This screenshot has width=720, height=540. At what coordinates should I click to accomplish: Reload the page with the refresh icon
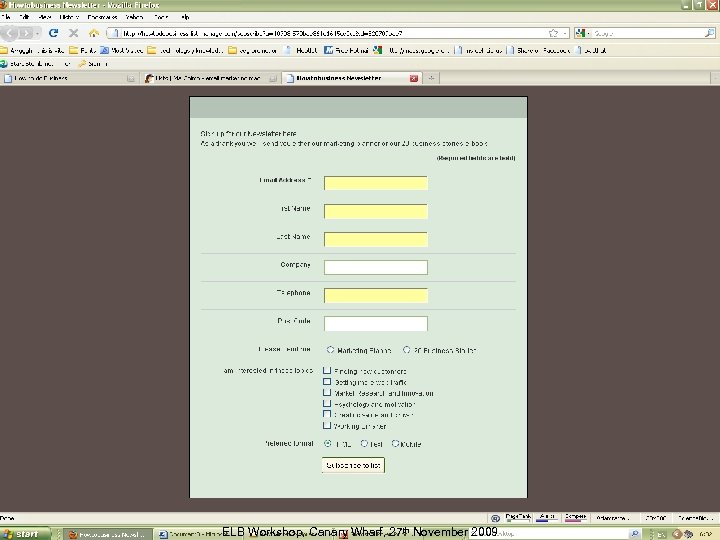(53, 33)
